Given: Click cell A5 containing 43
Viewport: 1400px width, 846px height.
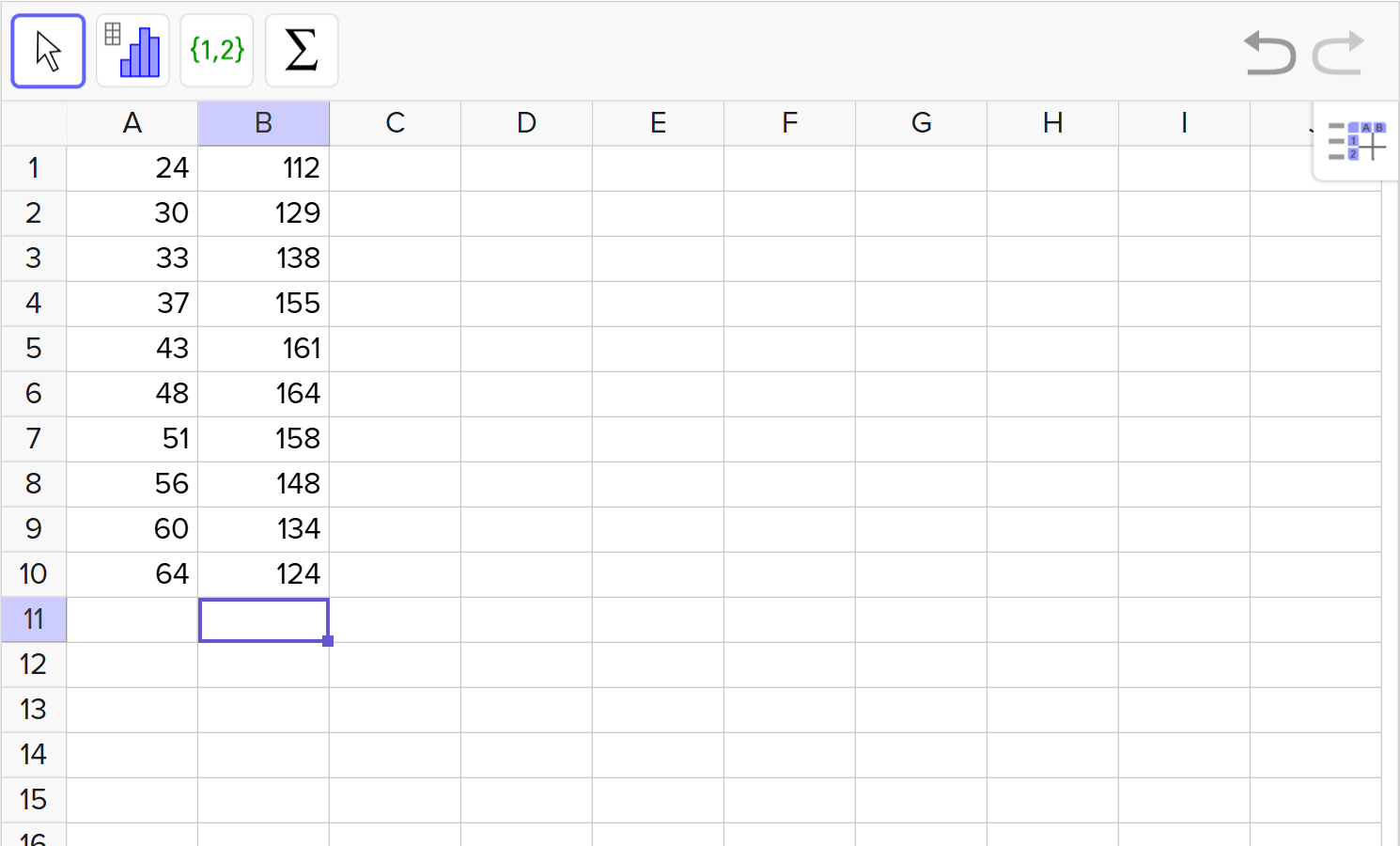Looking at the screenshot, I should pos(132,349).
